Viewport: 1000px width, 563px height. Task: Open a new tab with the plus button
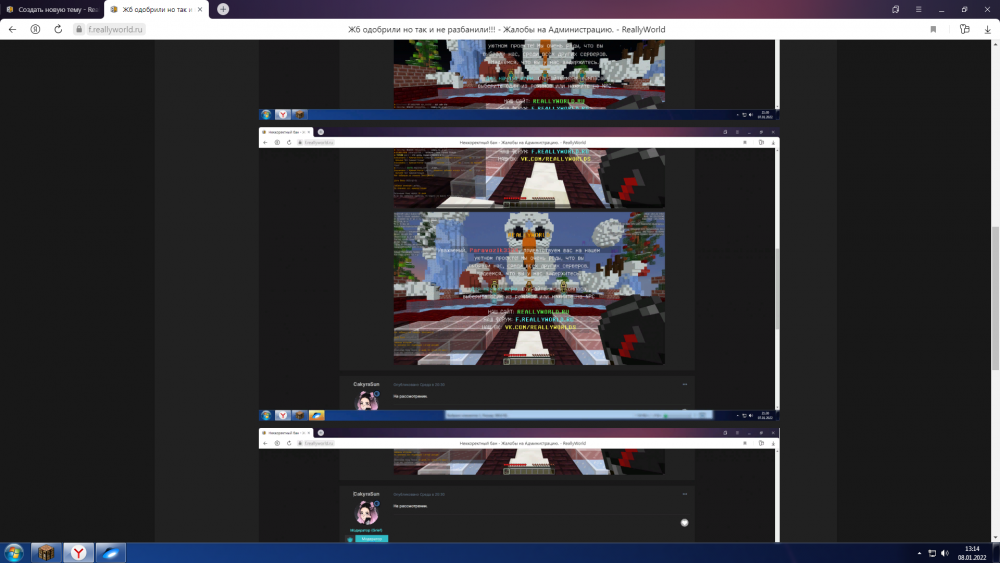223,9
